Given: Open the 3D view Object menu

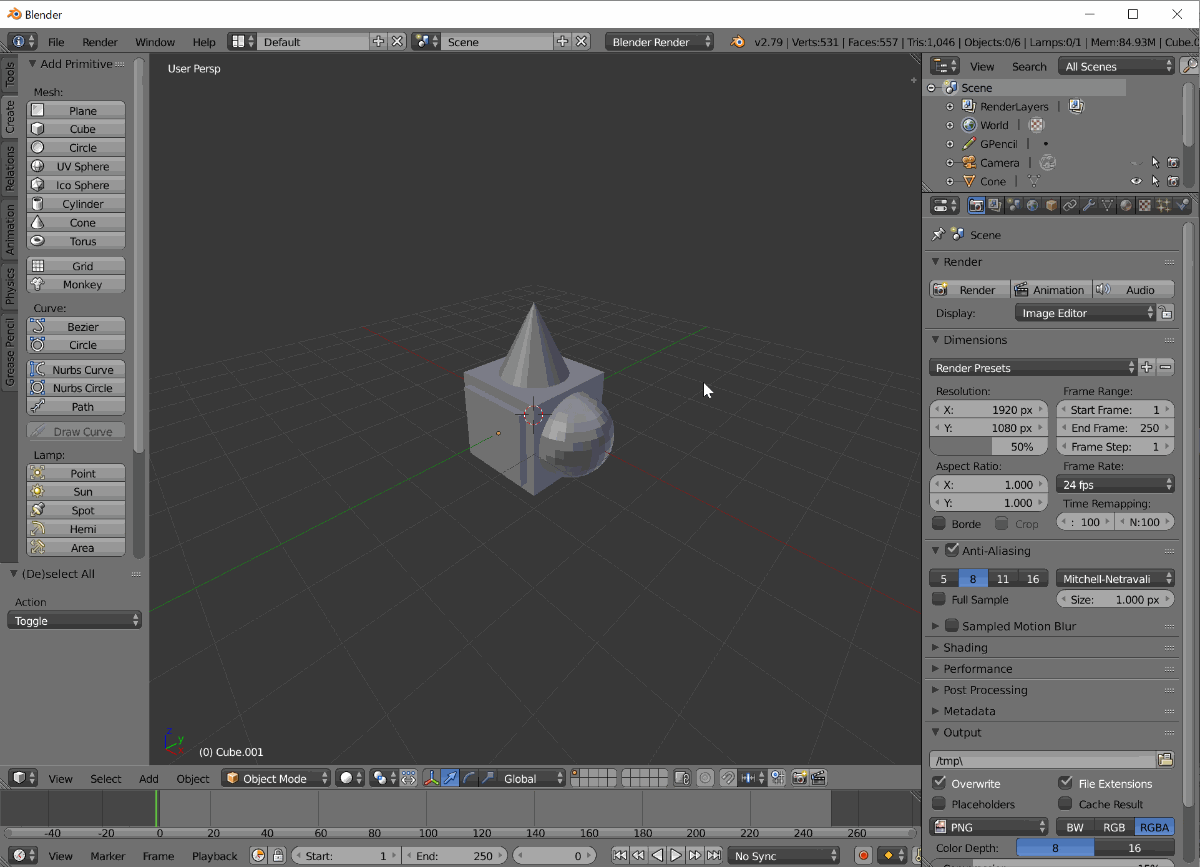Looking at the screenshot, I should (x=193, y=778).
